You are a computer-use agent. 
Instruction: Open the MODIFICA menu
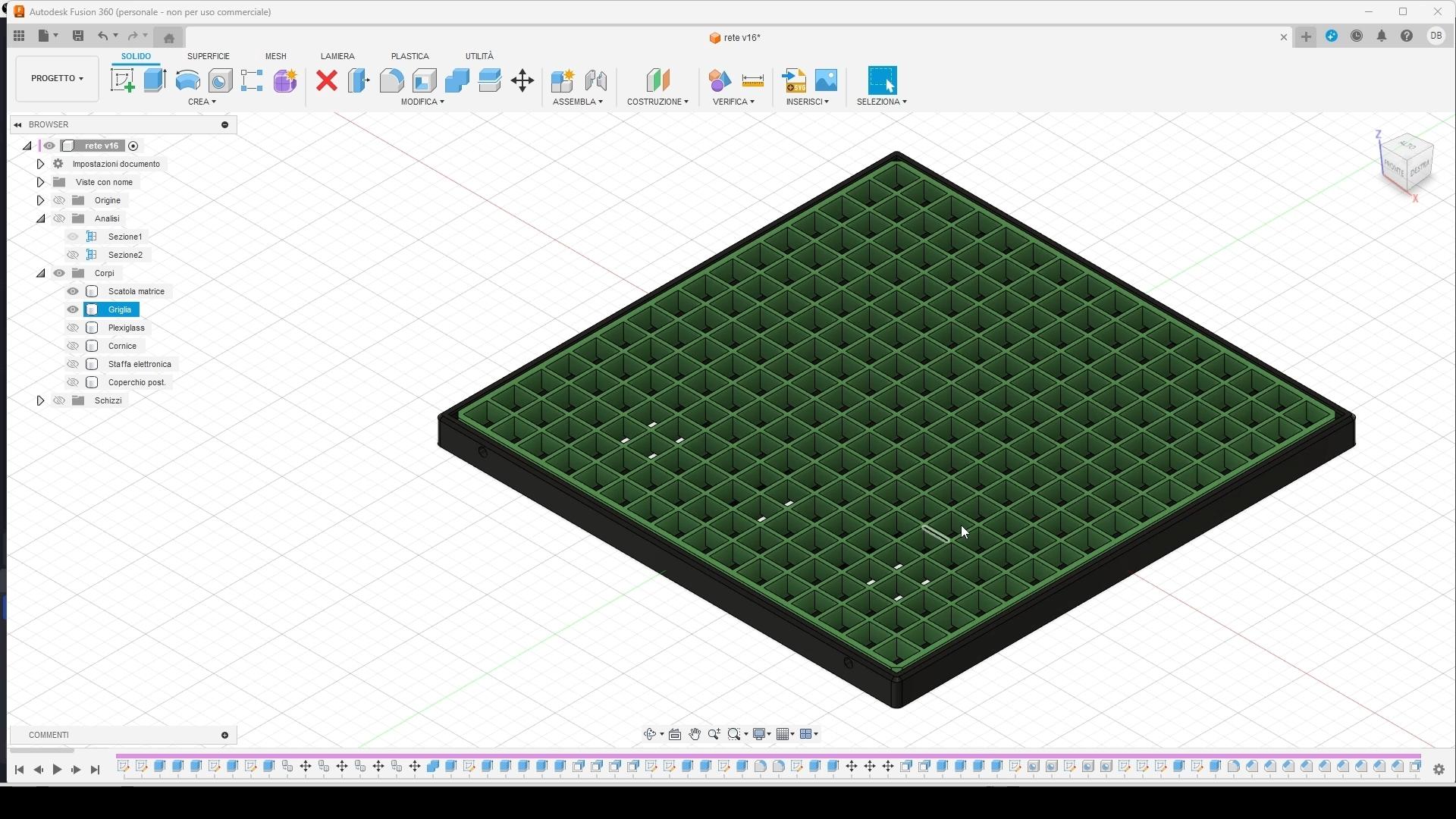[422, 102]
